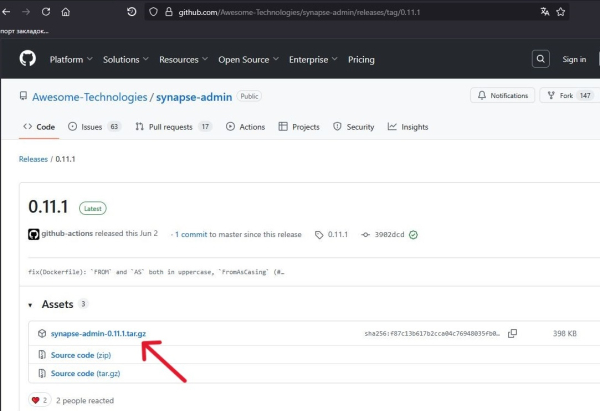Click the sha256 hash text
Image resolution: width=600 pixels, height=411 pixels.
(x=432, y=333)
